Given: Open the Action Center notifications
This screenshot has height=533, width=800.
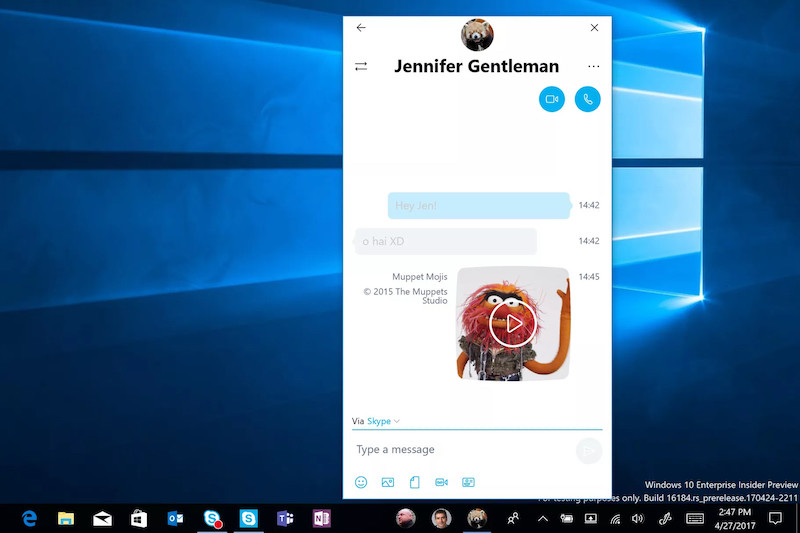Looking at the screenshot, I should coord(775,518).
